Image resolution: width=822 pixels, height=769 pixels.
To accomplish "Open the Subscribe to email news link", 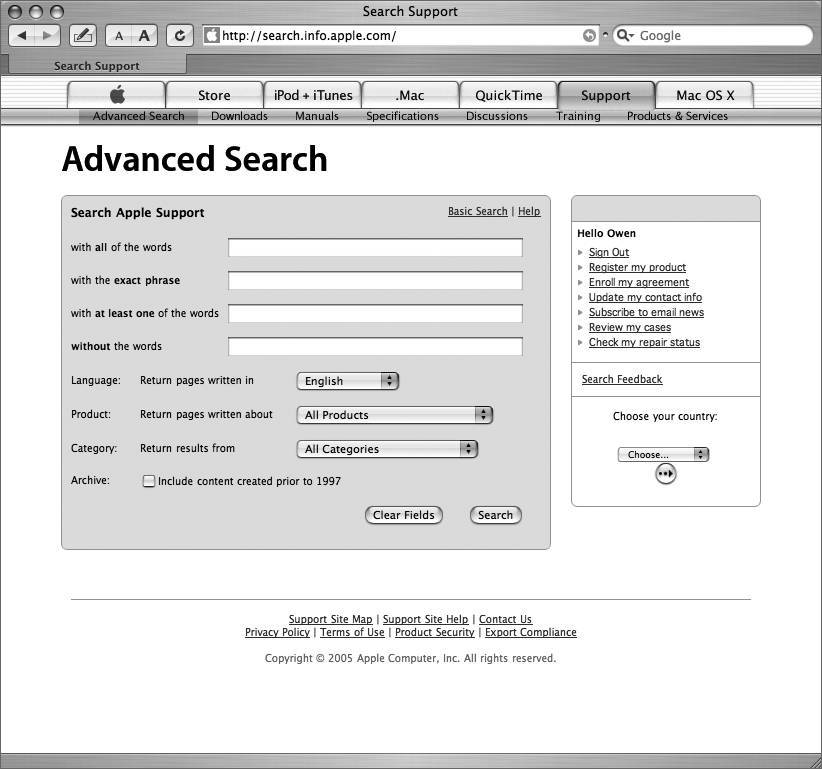I will (646, 312).
